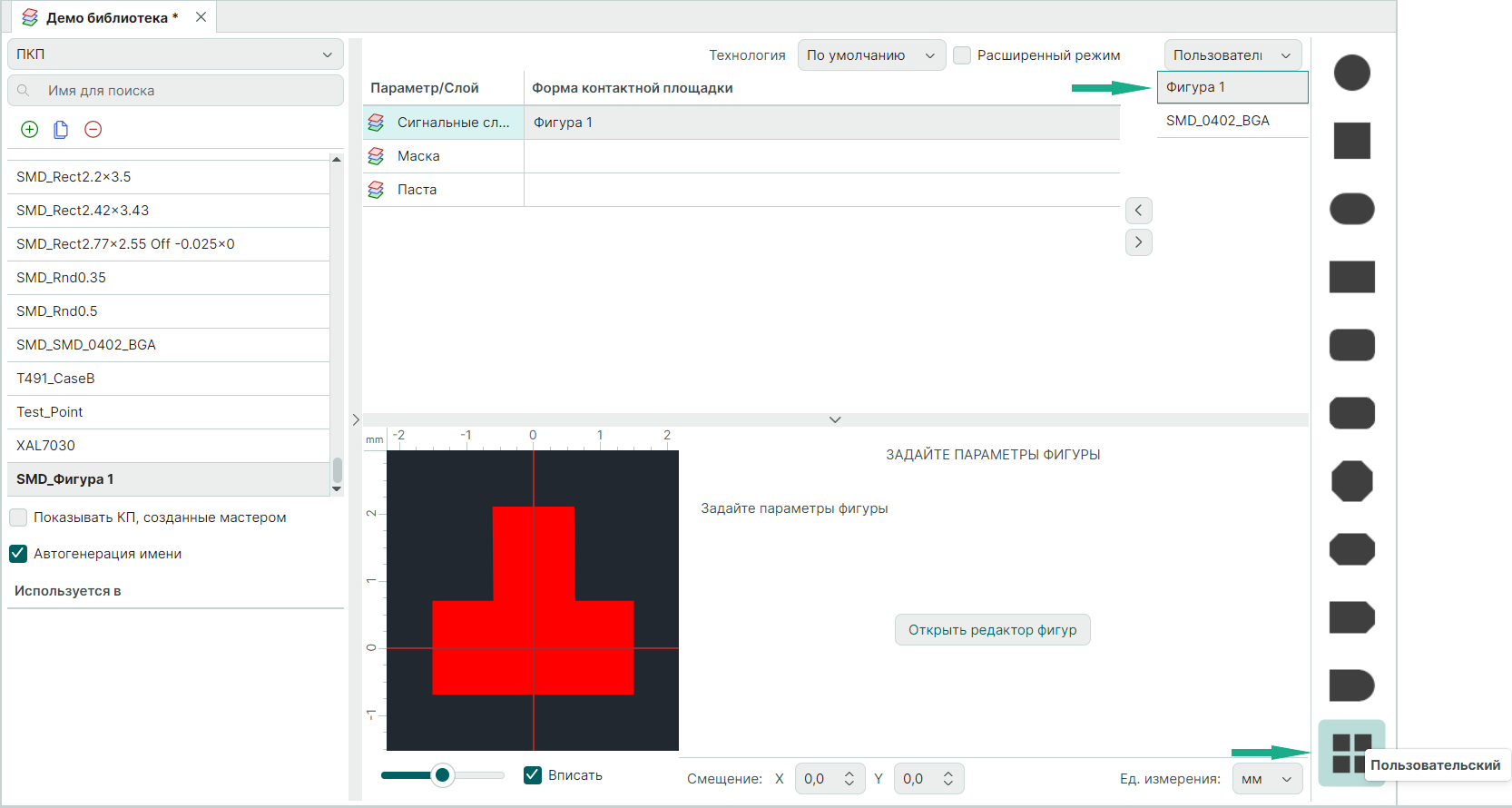
Task: Pick the custom user shape icon
Action: click(x=1350, y=753)
